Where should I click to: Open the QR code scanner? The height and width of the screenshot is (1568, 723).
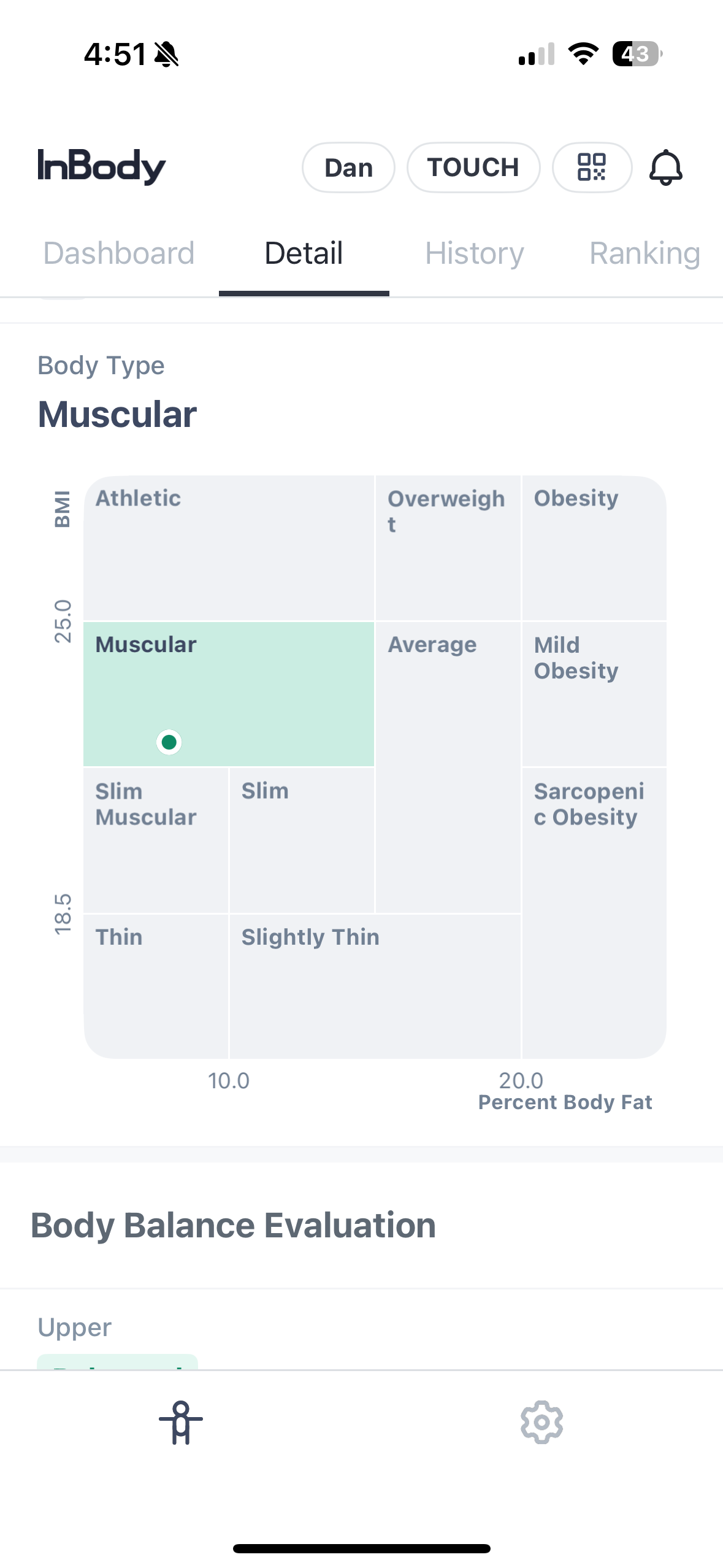pos(592,167)
